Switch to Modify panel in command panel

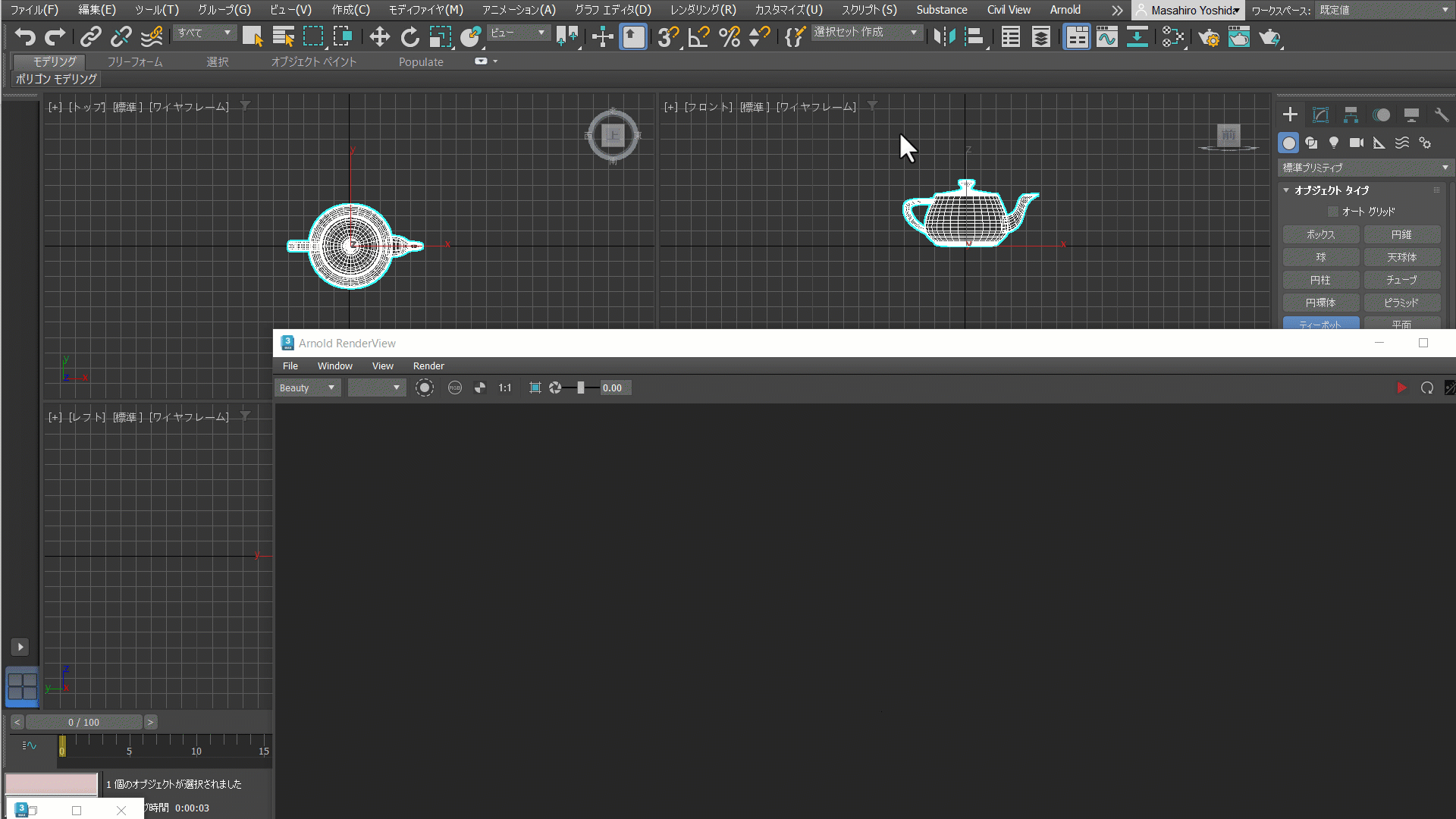(x=1320, y=115)
